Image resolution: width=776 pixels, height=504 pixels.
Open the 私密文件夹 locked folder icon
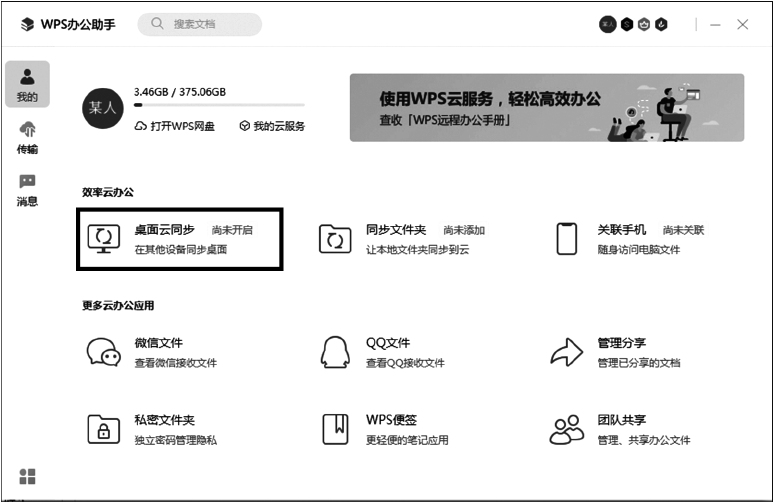tap(104, 429)
